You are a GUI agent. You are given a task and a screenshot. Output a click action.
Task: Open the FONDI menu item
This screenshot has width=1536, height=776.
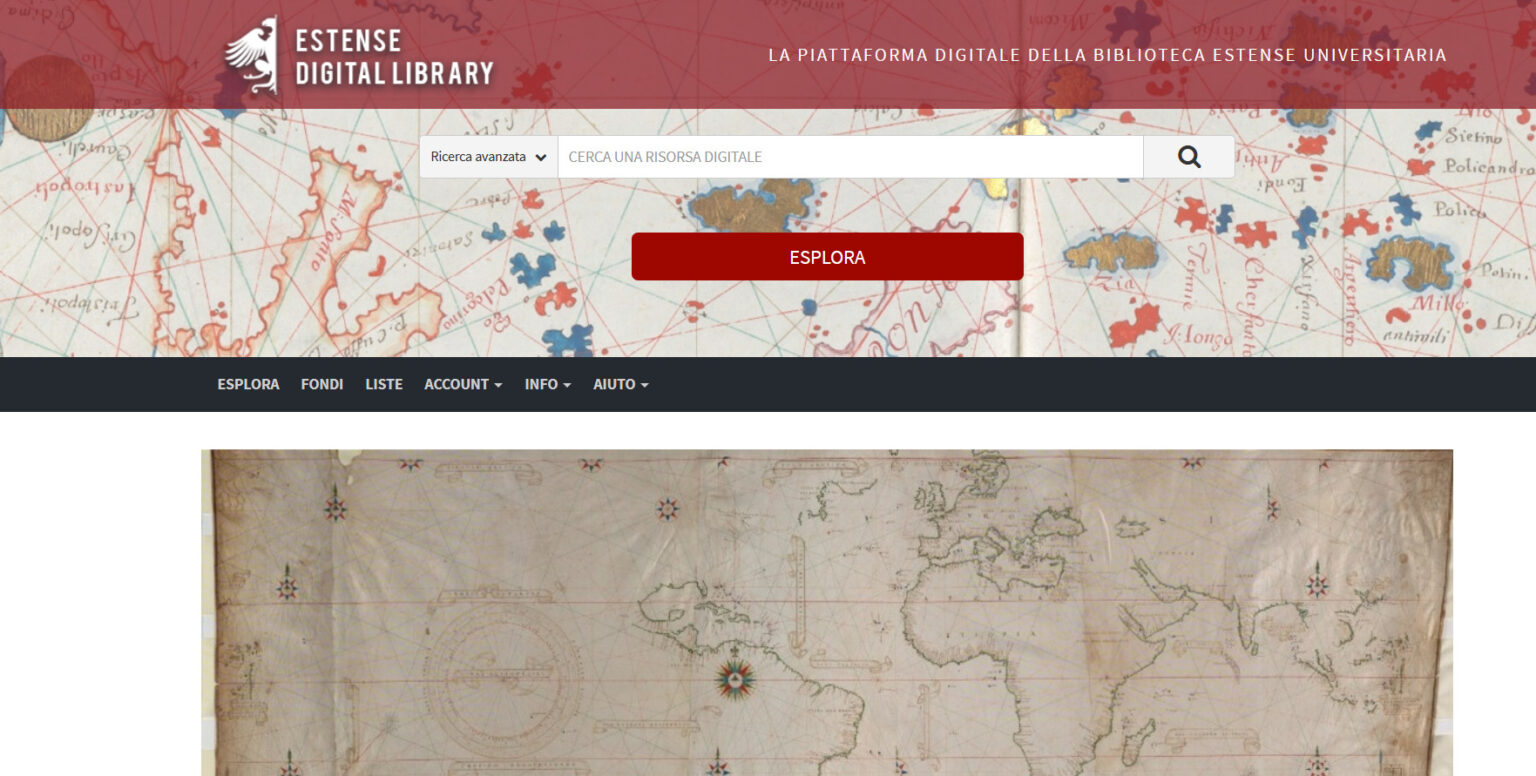click(x=322, y=384)
